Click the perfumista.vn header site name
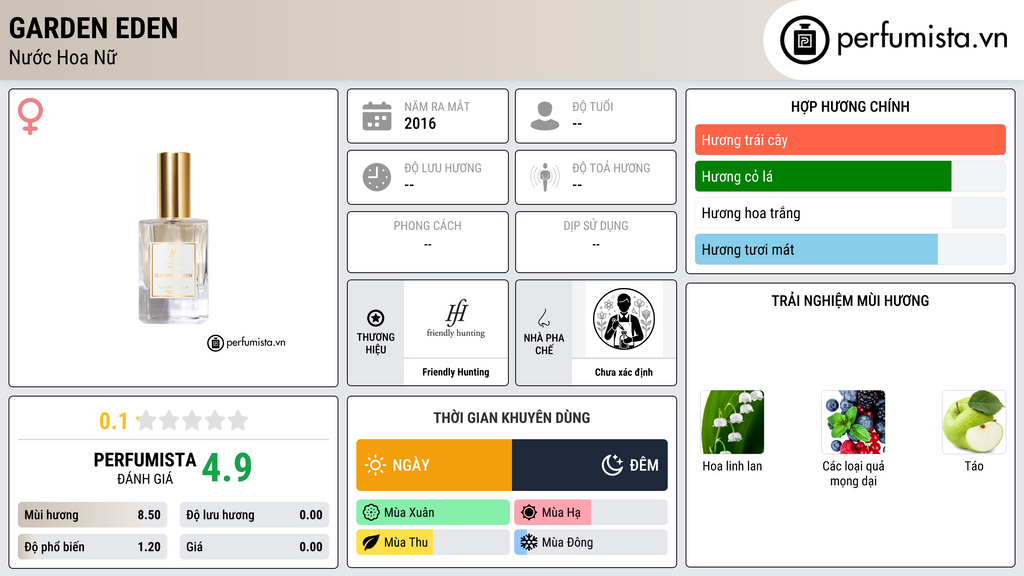1024x576 pixels. (x=922, y=38)
